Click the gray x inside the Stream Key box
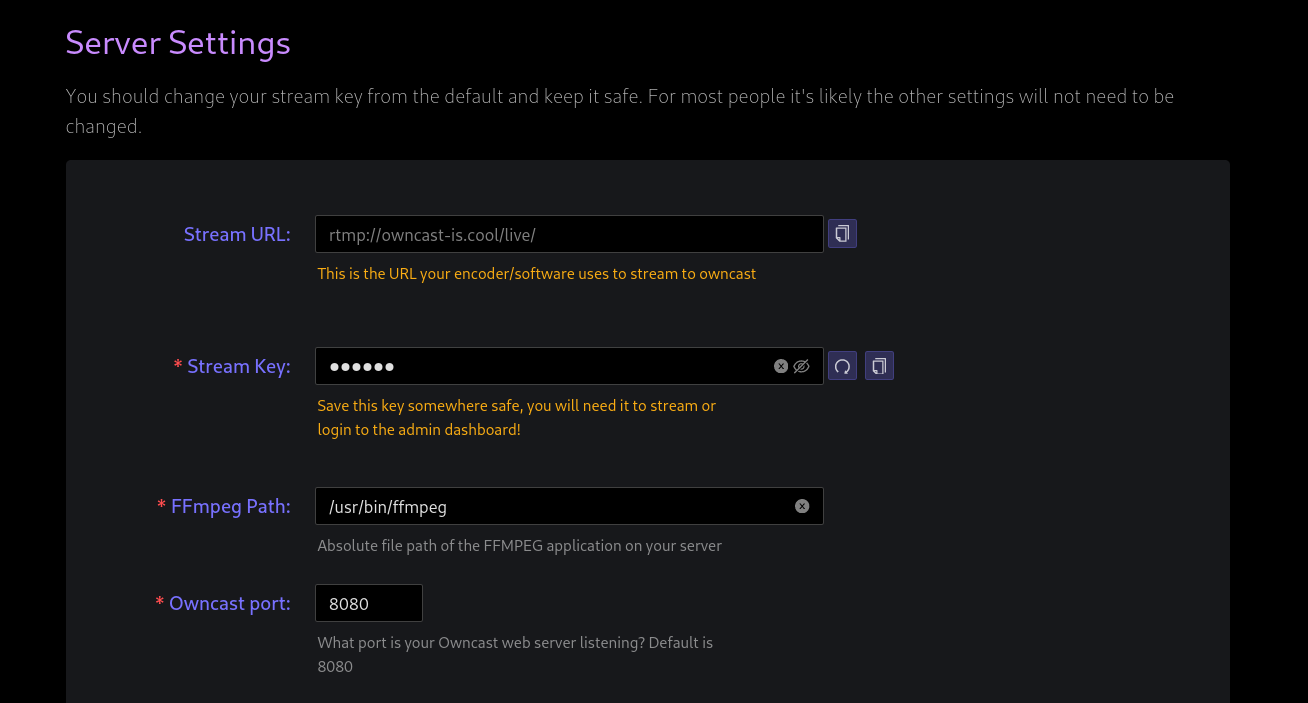Image resolution: width=1308 pixels, height=703 pixels. tap(780, 365)
